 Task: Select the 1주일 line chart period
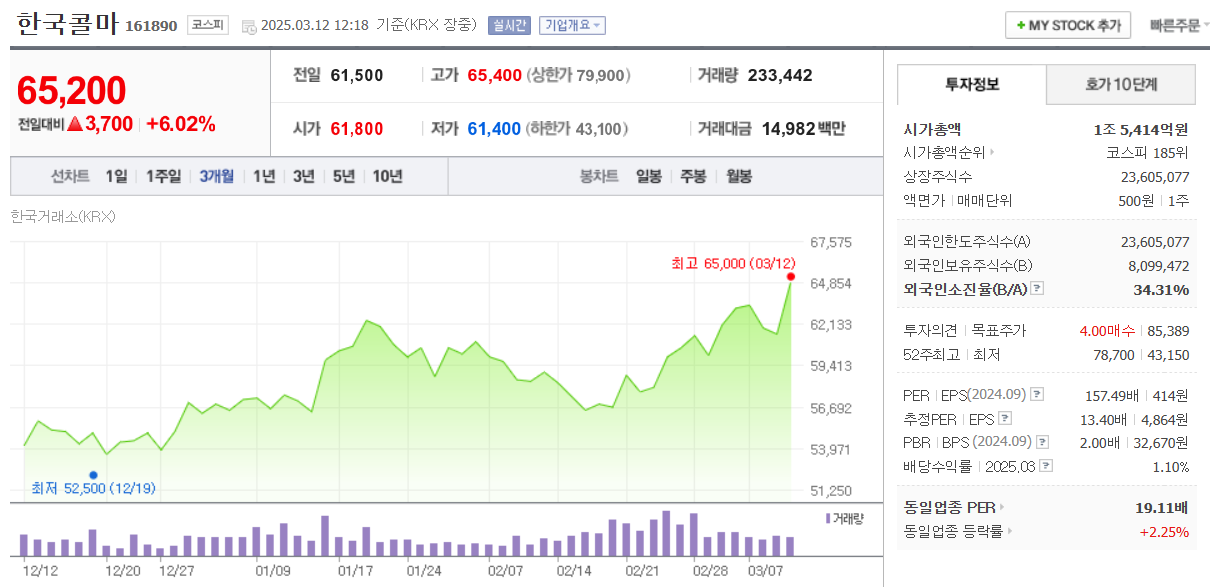pyautogui.click(x=163, y=176)
